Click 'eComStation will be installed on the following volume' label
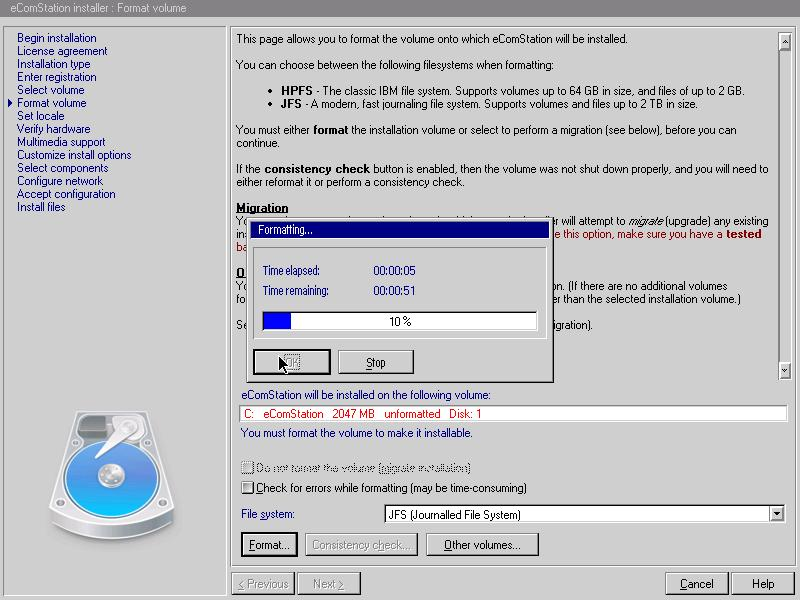Image resolution: width=800 pixels, height=600 pixels. click(x=366, y=395)
